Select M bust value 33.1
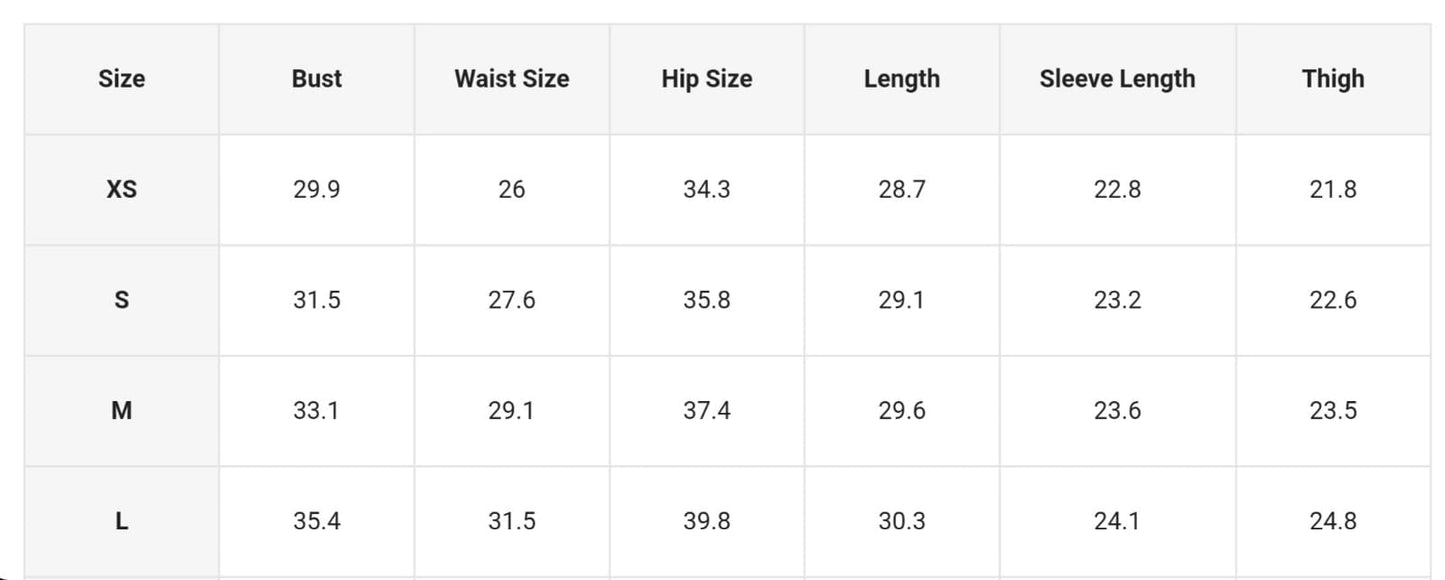Image resolution: width=1445 pixels, height=580 pixels. coord(317,411)
